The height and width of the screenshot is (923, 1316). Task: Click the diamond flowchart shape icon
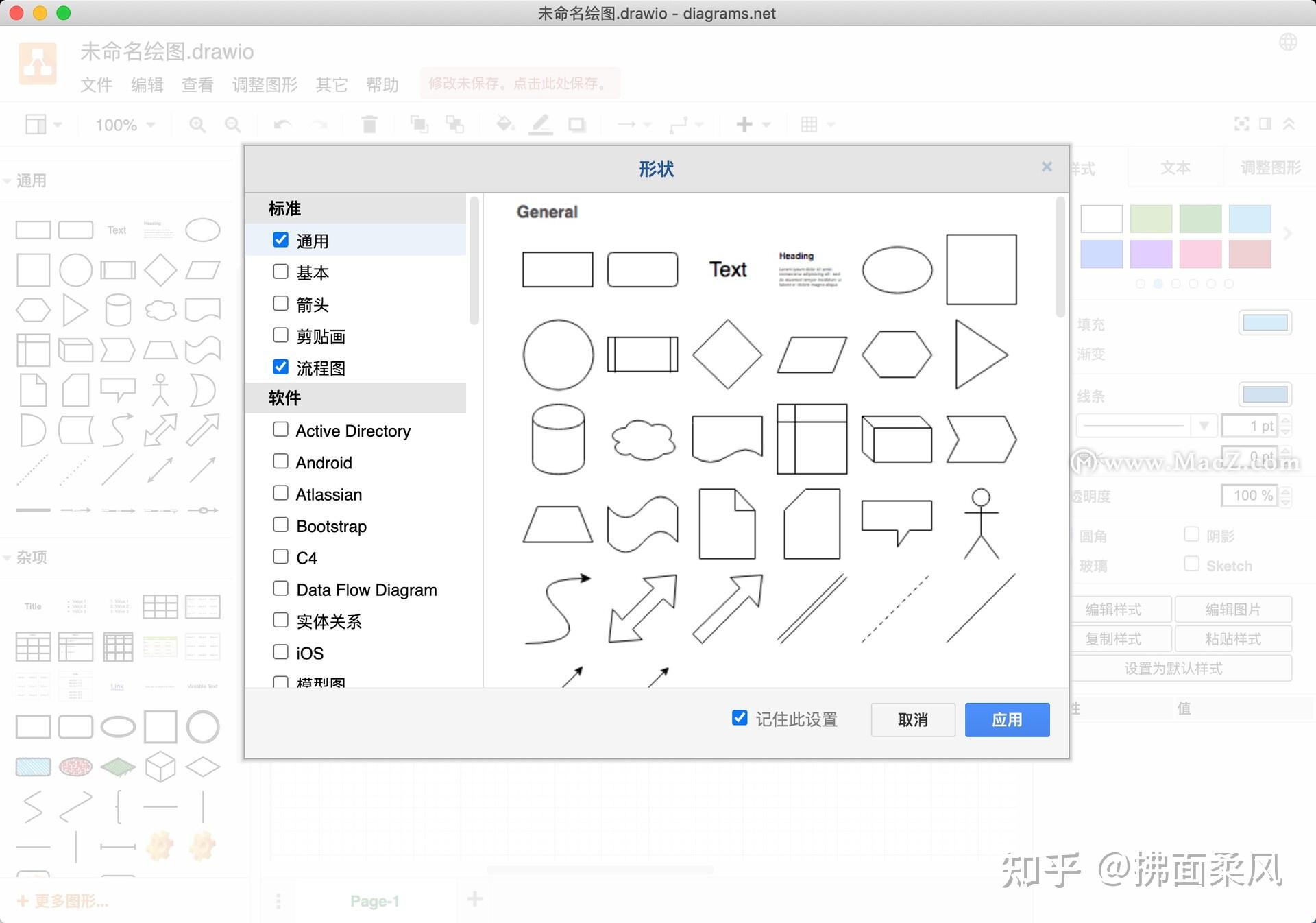click(726, 354)
